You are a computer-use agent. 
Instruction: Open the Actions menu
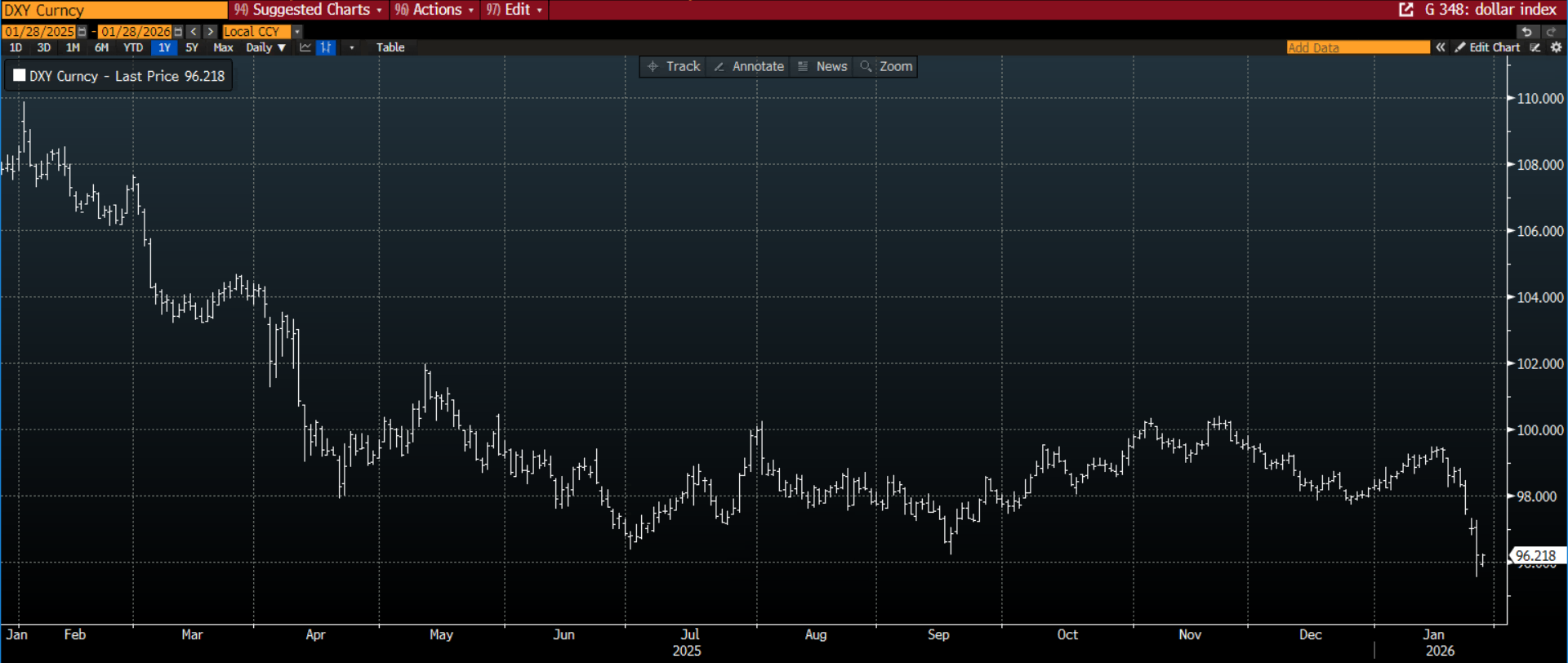434,10
